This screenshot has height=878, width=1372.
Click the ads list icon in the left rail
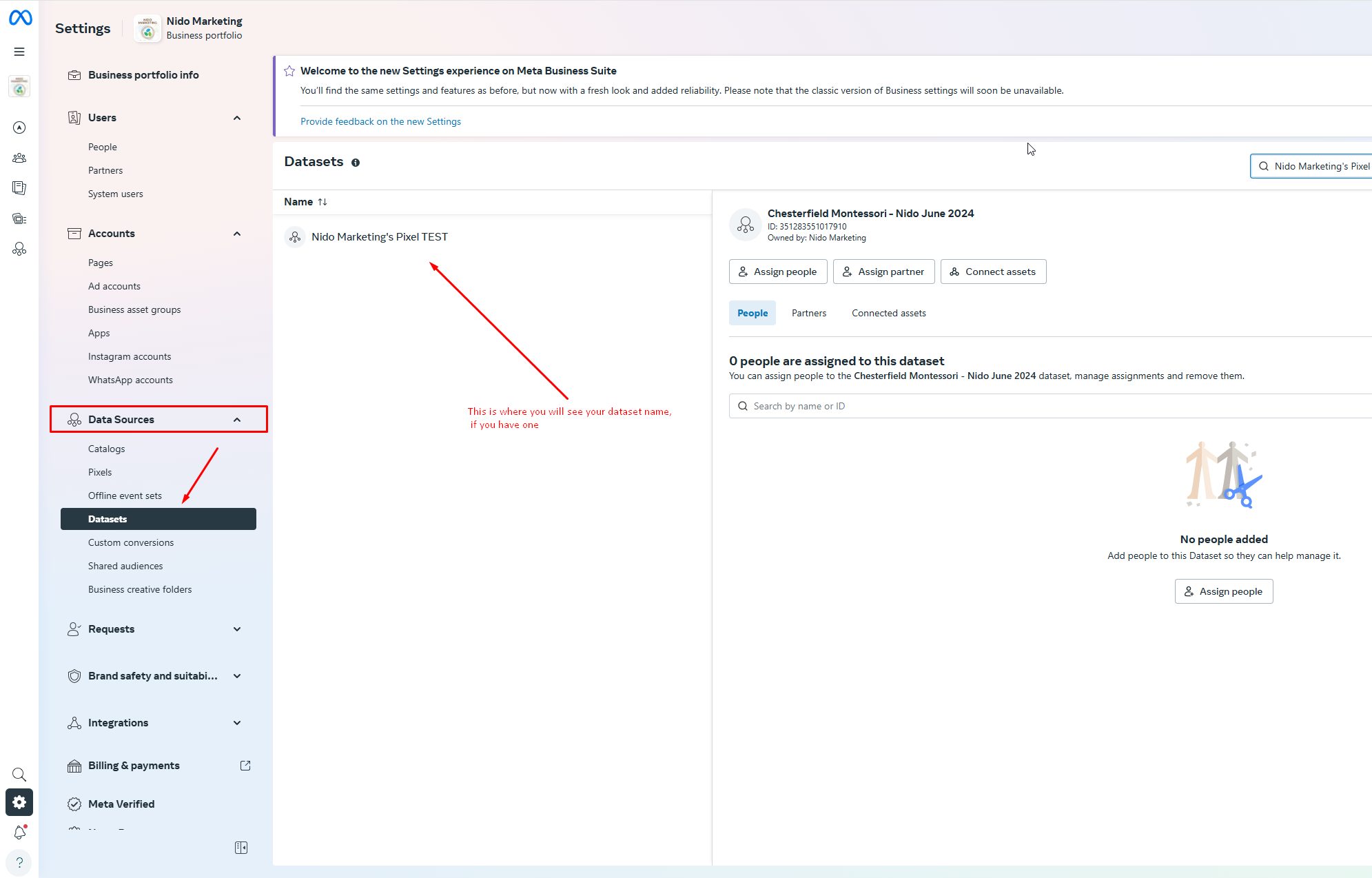point(19,219)
